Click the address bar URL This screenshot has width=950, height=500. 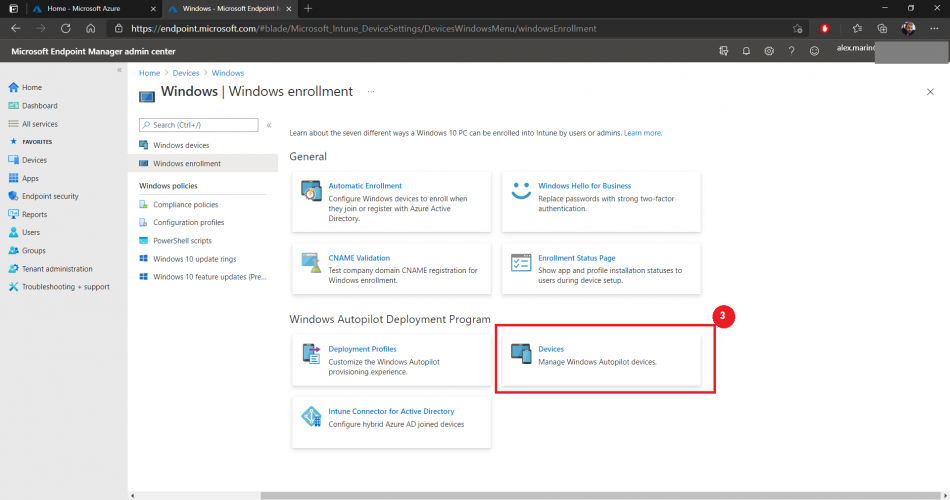[364, 28]
